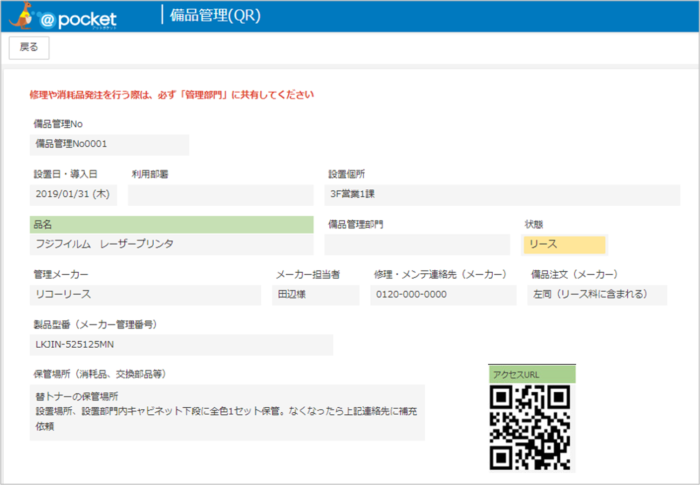The width and height of the screenshot is (700, 485).
Task: Click the 備品管理No label
Action: pyautogui.click(x=58, y=124)
